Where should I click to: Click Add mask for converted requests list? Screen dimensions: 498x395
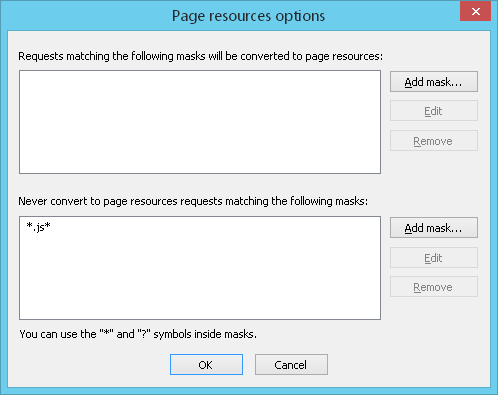[x=434, y=82]
